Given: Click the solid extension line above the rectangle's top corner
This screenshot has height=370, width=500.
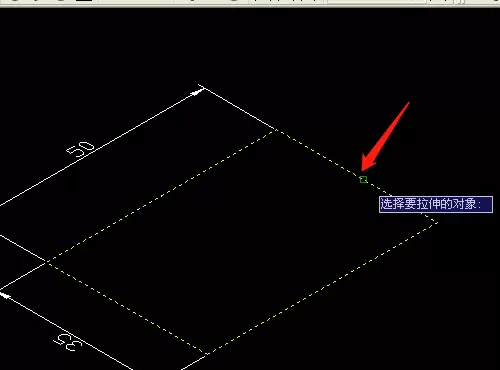Looking at the screenshot, I should click(x=237, y=107).
